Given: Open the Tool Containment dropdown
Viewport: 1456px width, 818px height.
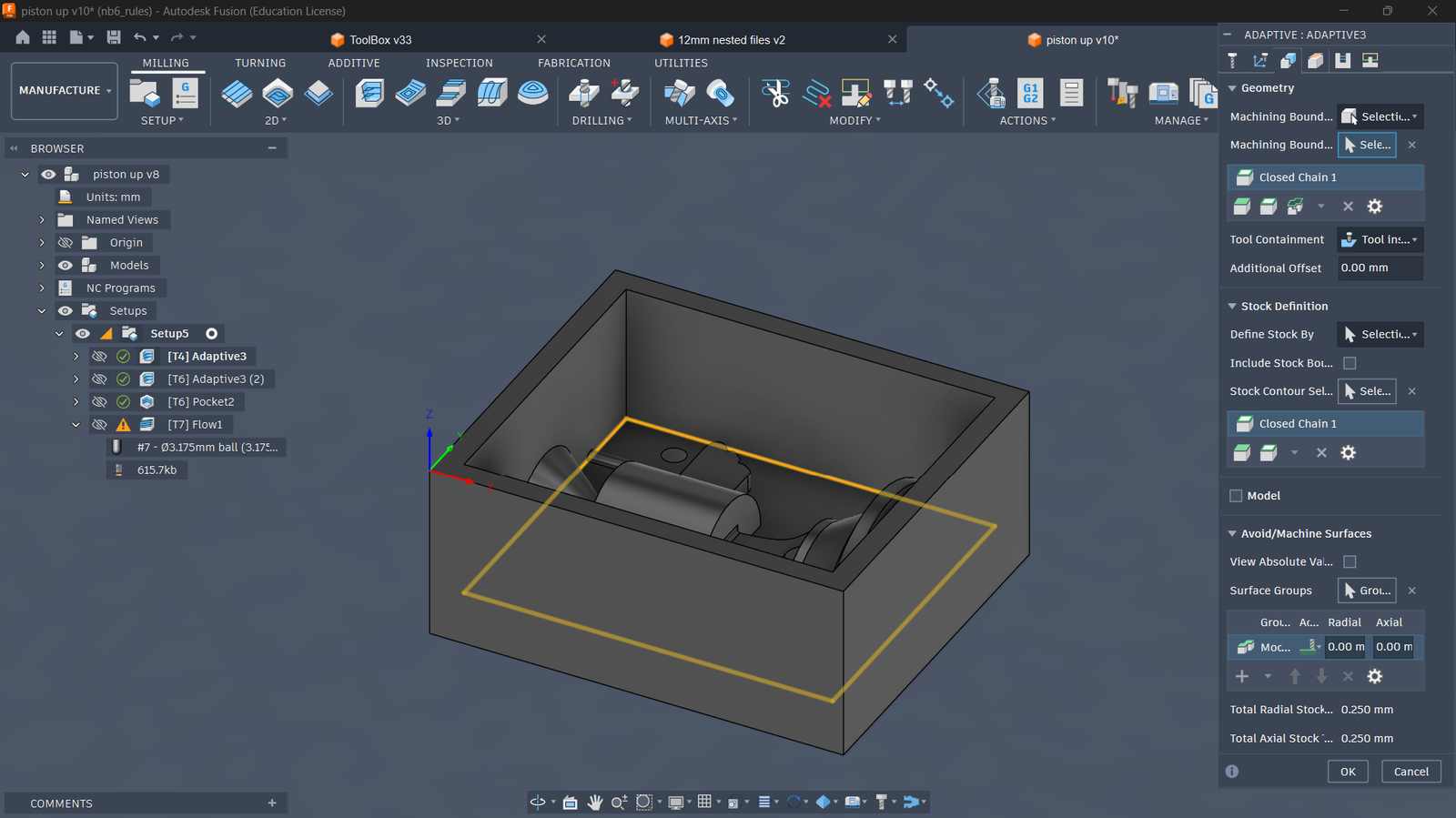Looking at the screenshot, I should point(1380,239).
